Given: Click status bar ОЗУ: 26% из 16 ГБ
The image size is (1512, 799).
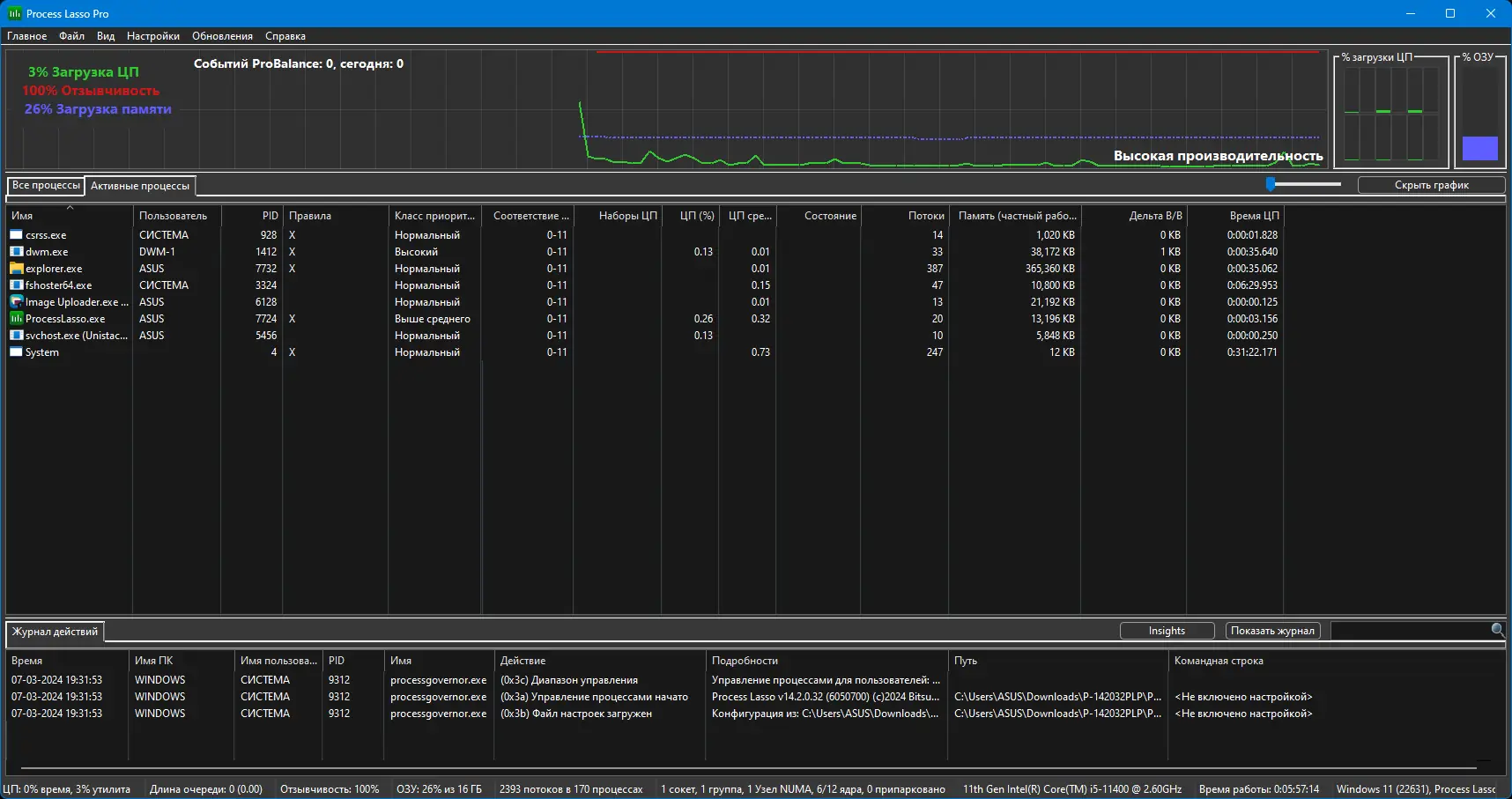Looking at the screenshot, I should [x=439, y=789].
